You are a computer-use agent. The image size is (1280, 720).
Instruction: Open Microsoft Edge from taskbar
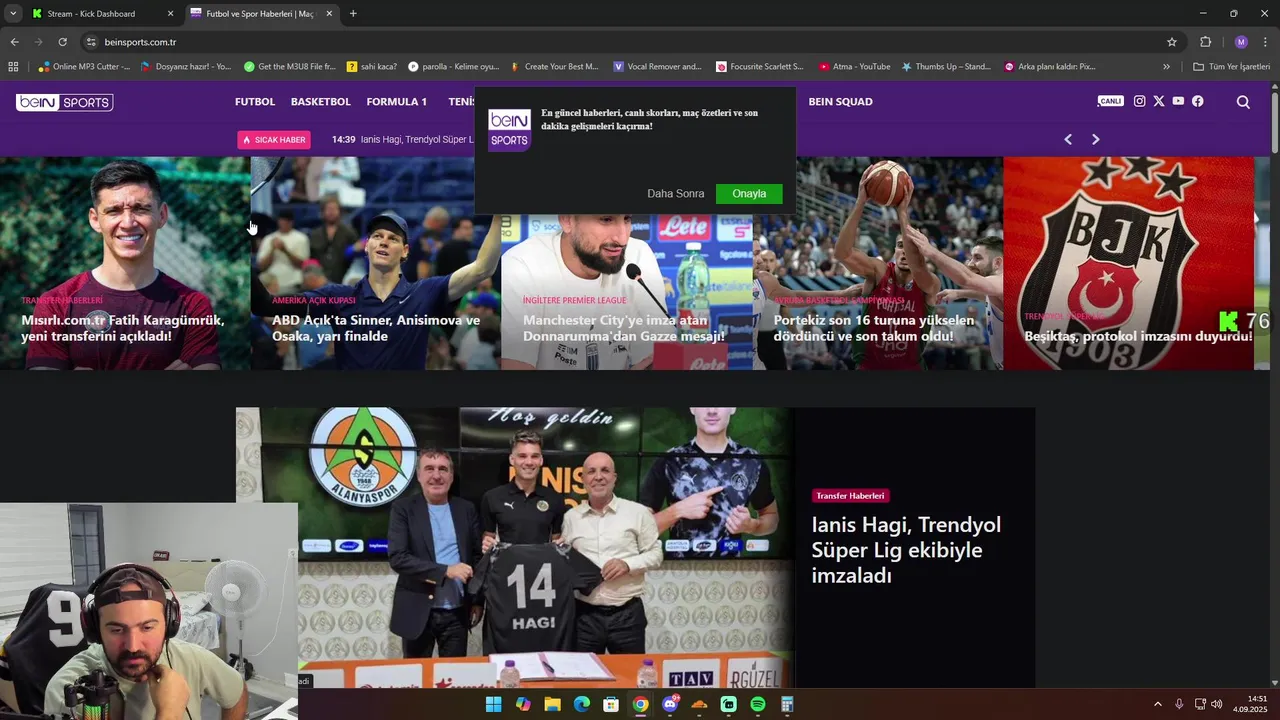point(582,704)
